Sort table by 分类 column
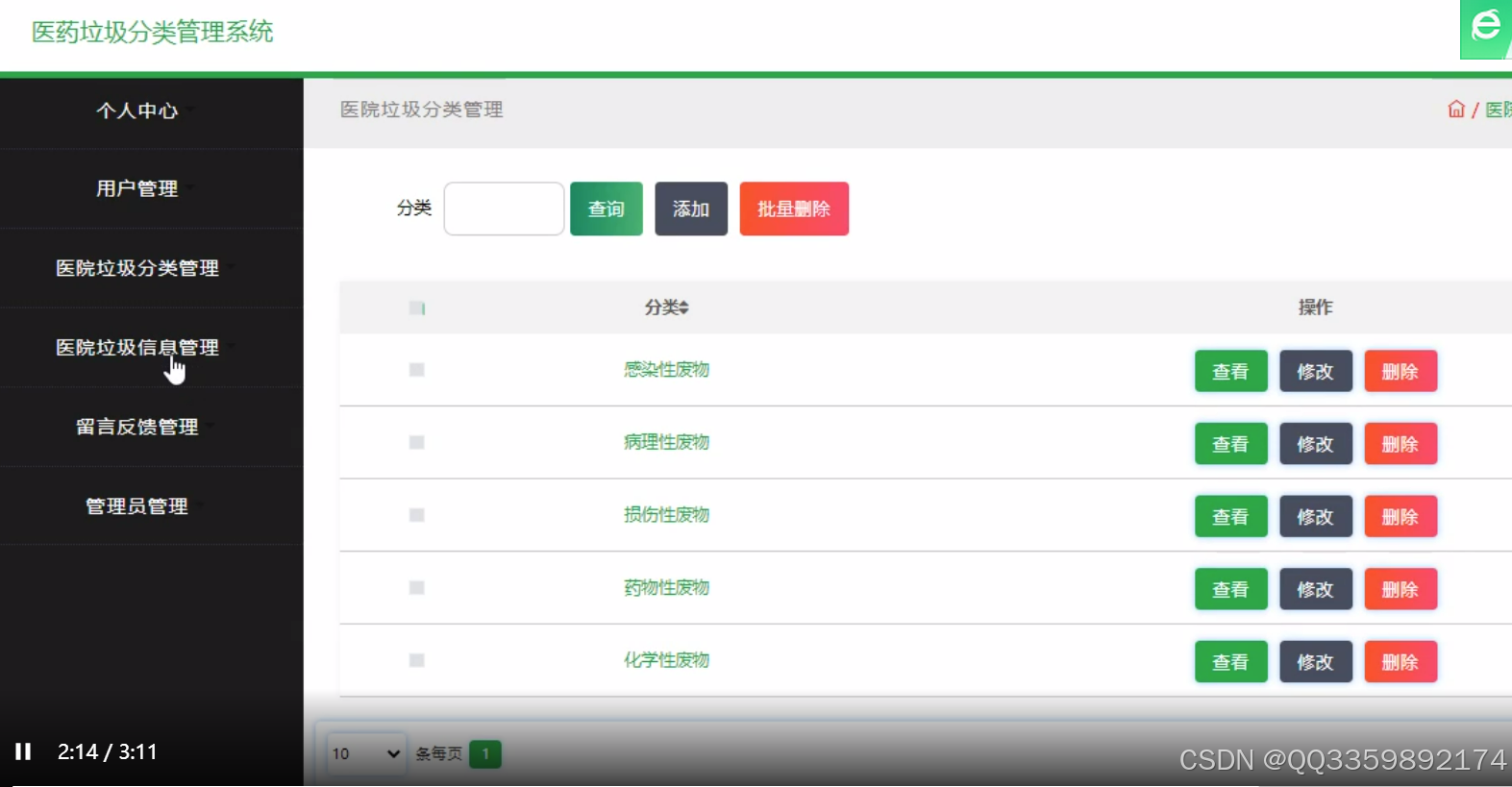 (x=667, y=307)
